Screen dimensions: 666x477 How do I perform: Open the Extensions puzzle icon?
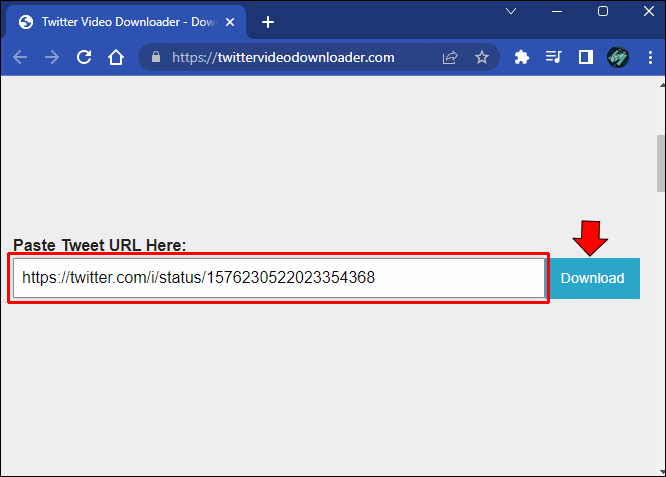pyautogui.click(x=522, y=57)
